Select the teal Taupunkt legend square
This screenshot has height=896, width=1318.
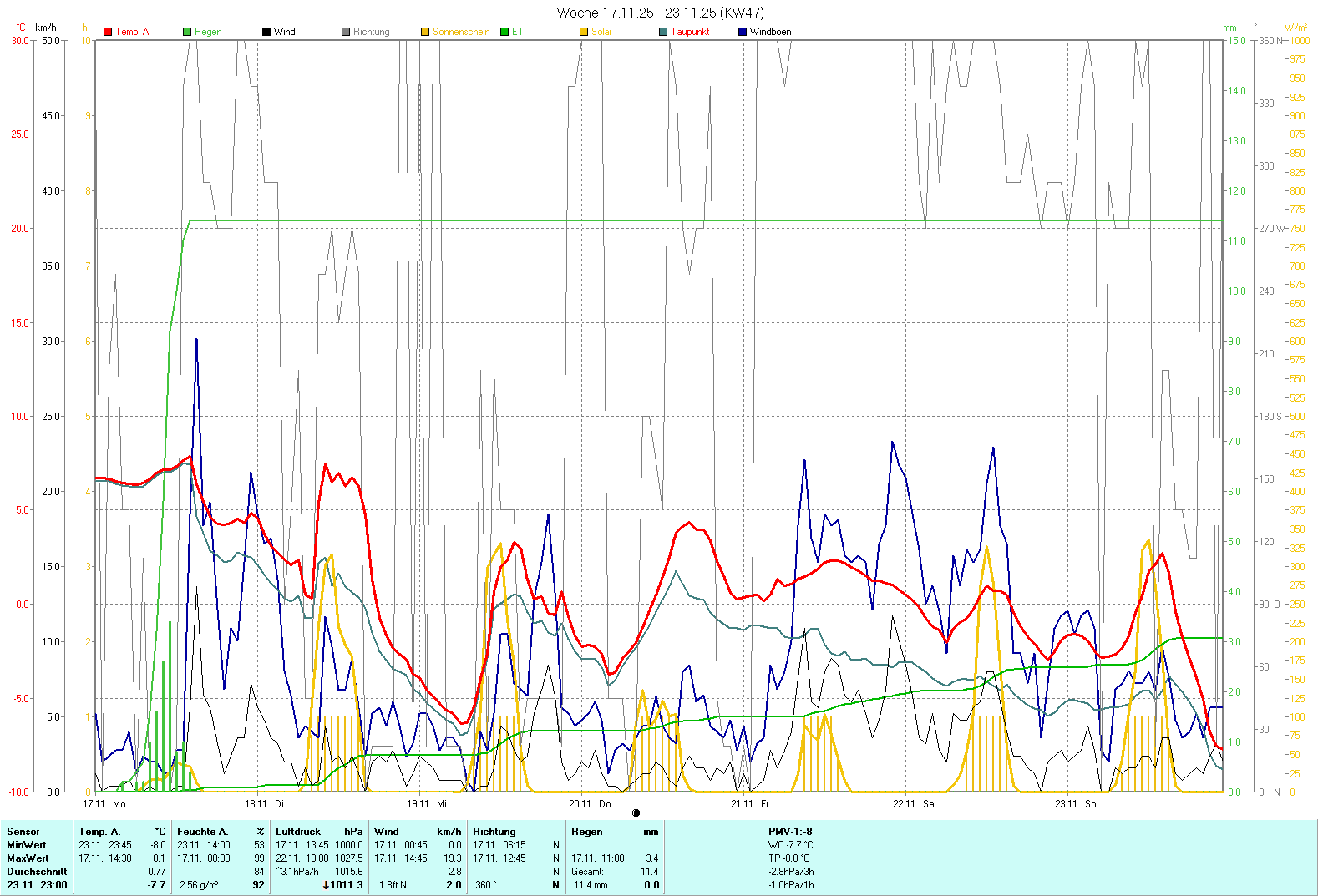tap(663, 32)
